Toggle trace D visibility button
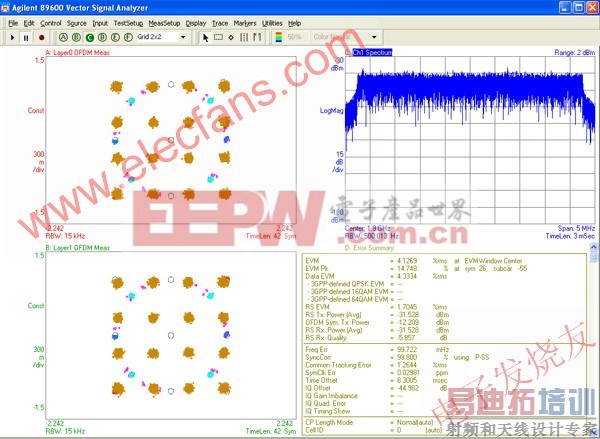This screenshot has height=439, width=600. (x=102, y=37)
